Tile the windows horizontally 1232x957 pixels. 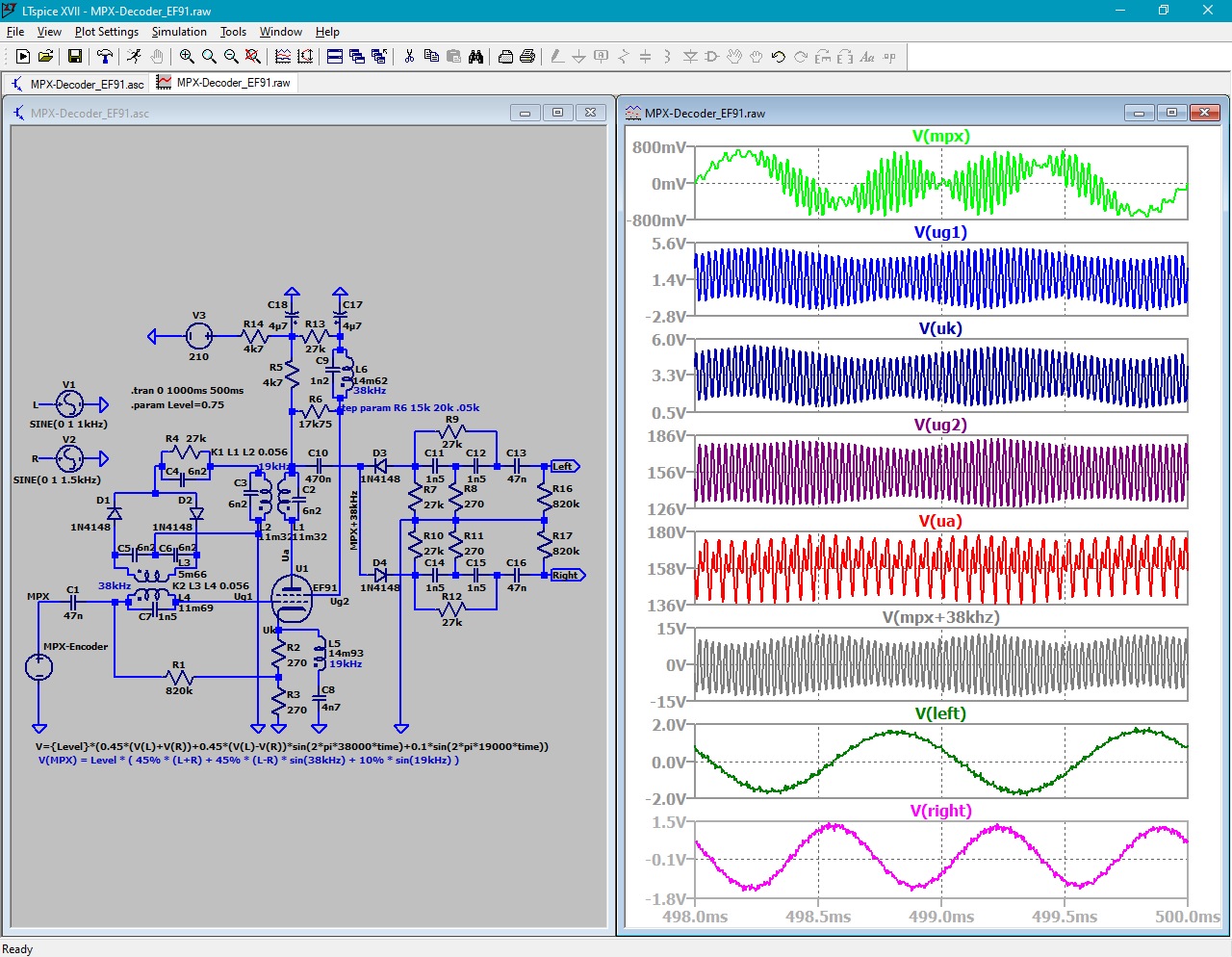pos(335,57)
